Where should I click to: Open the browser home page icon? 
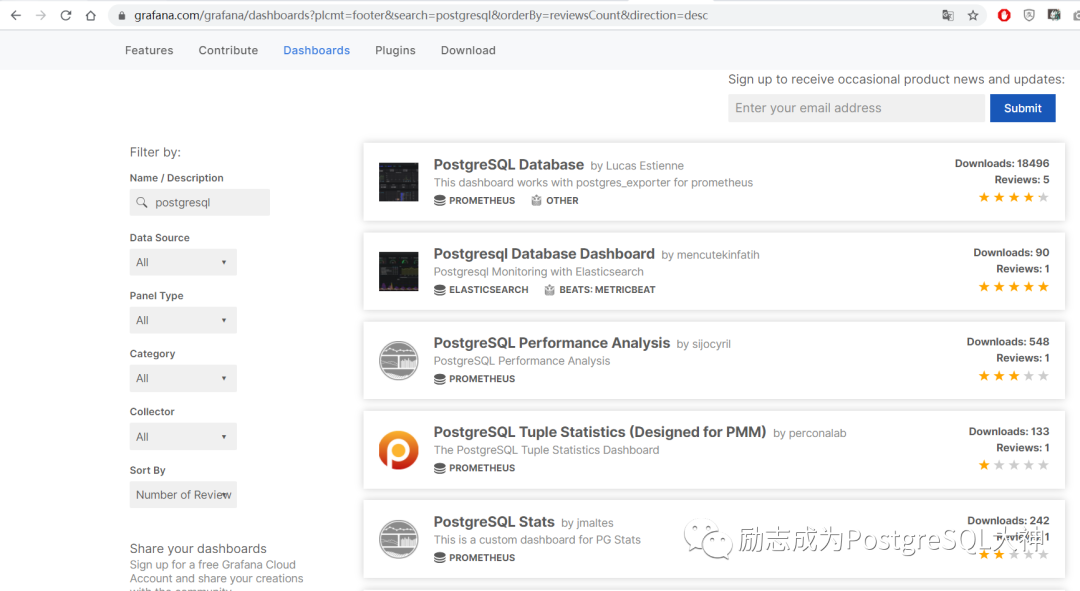click(90, 15)
